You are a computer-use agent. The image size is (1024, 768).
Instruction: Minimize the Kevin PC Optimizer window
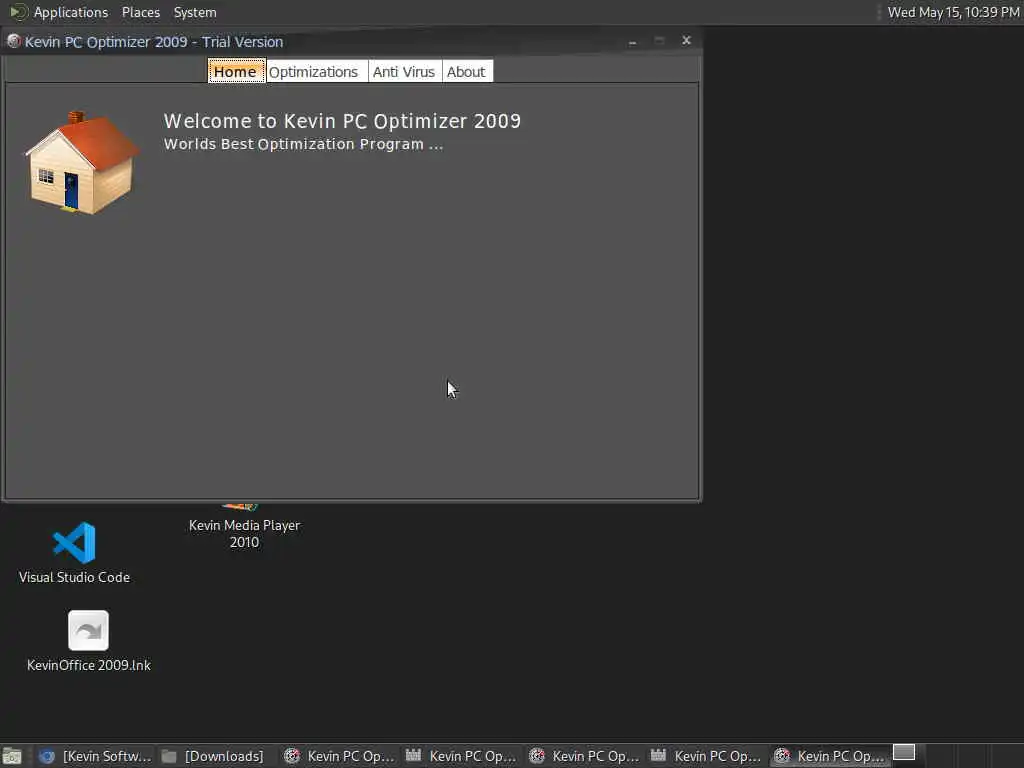coord(632,41)
